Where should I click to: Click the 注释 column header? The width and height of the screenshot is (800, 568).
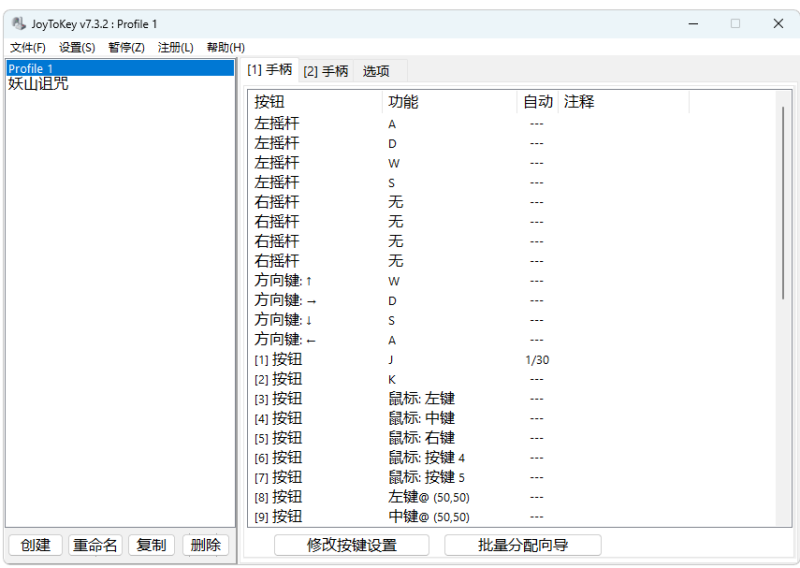pyautogui.click(x=624, y=102)
